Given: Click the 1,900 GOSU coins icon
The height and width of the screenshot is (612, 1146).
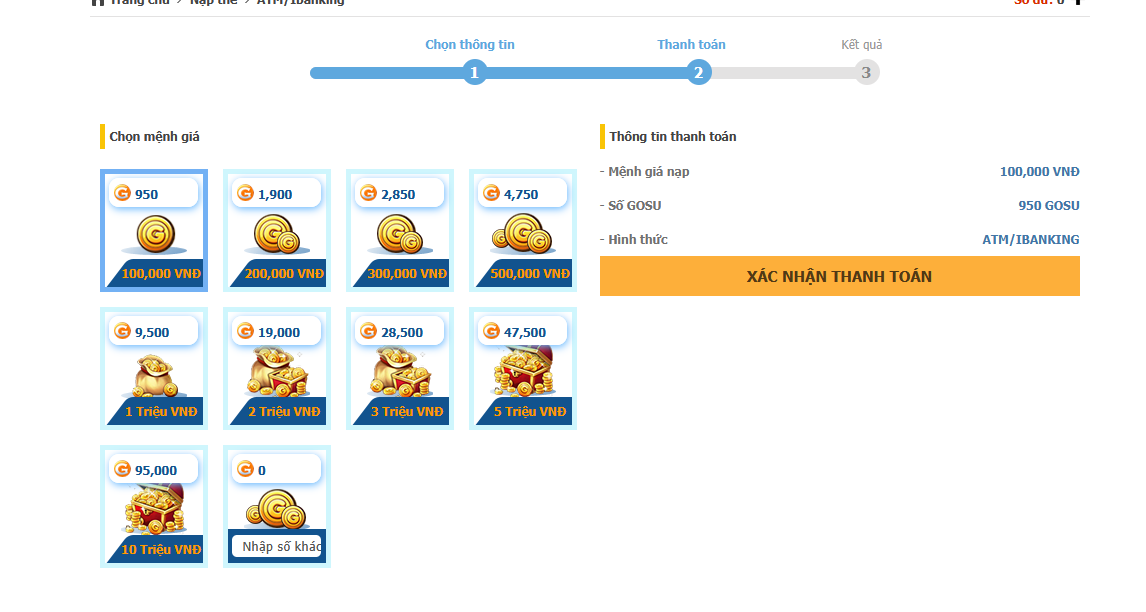Looking at the screenshot, I should click(x=276, y=234).
